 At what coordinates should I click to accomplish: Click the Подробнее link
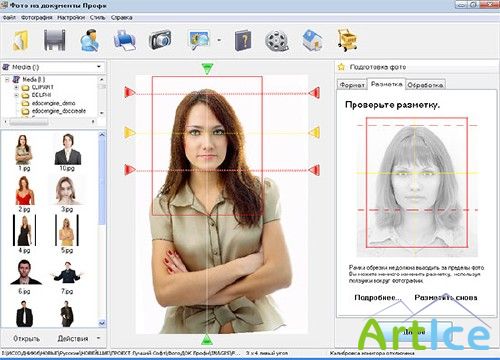click(378, 298)
